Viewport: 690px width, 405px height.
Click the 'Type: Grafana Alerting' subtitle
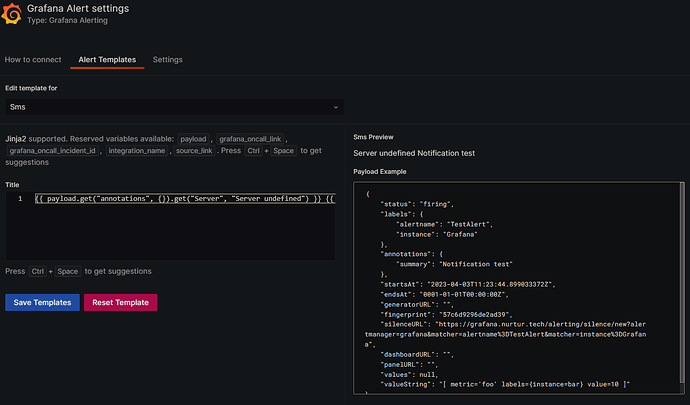(x=67, y=20)
